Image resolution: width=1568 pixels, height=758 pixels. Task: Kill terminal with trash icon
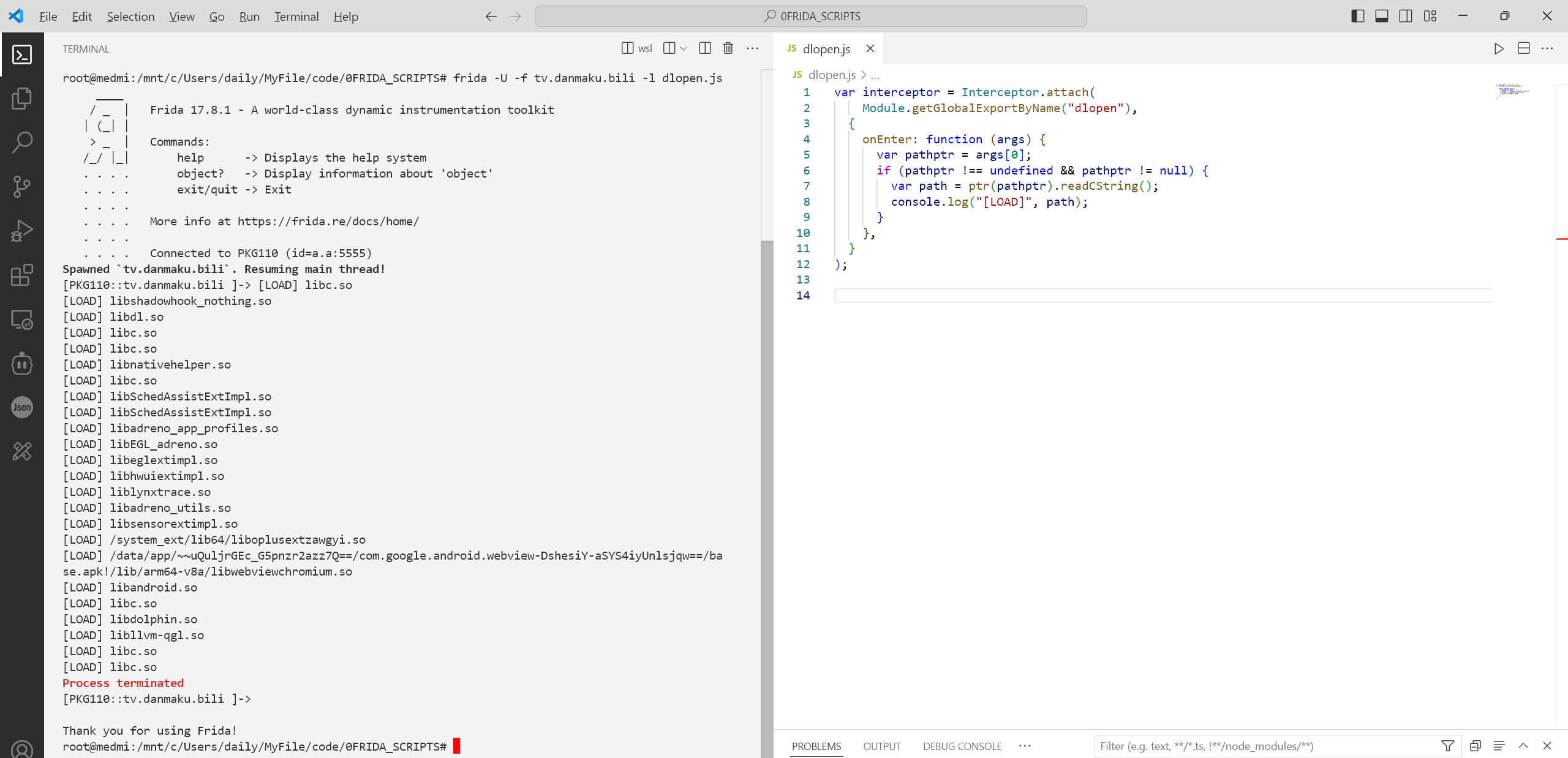click(x=728, y=48)
